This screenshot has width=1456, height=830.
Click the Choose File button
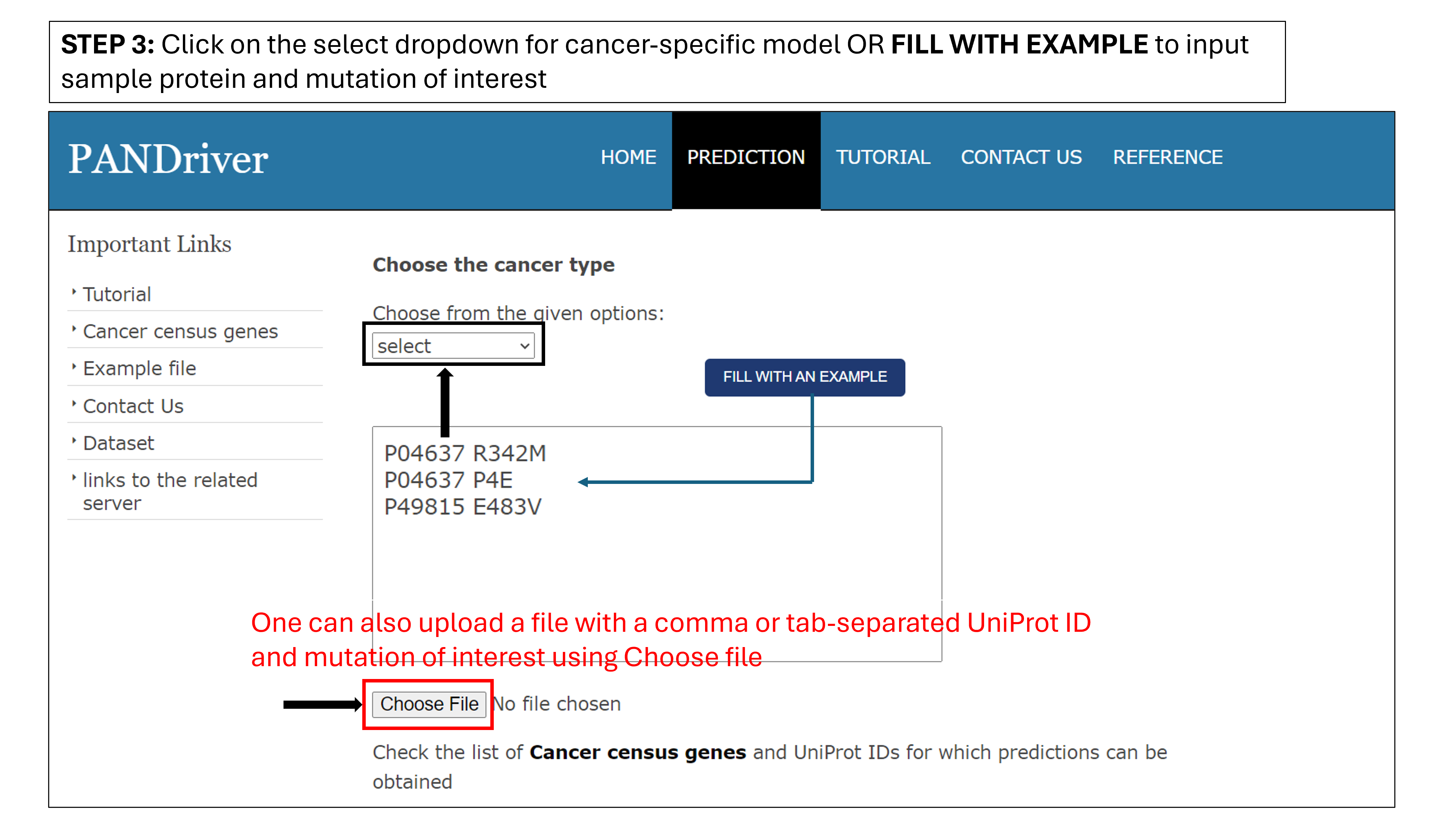tap(429, 704)
